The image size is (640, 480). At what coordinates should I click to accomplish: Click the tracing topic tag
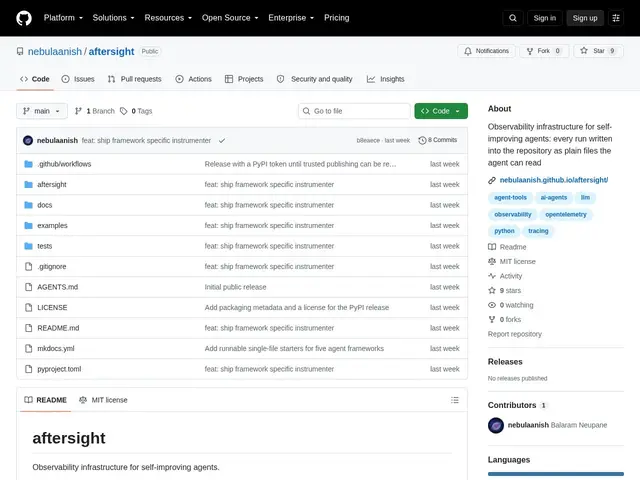[x=538, y=231]
